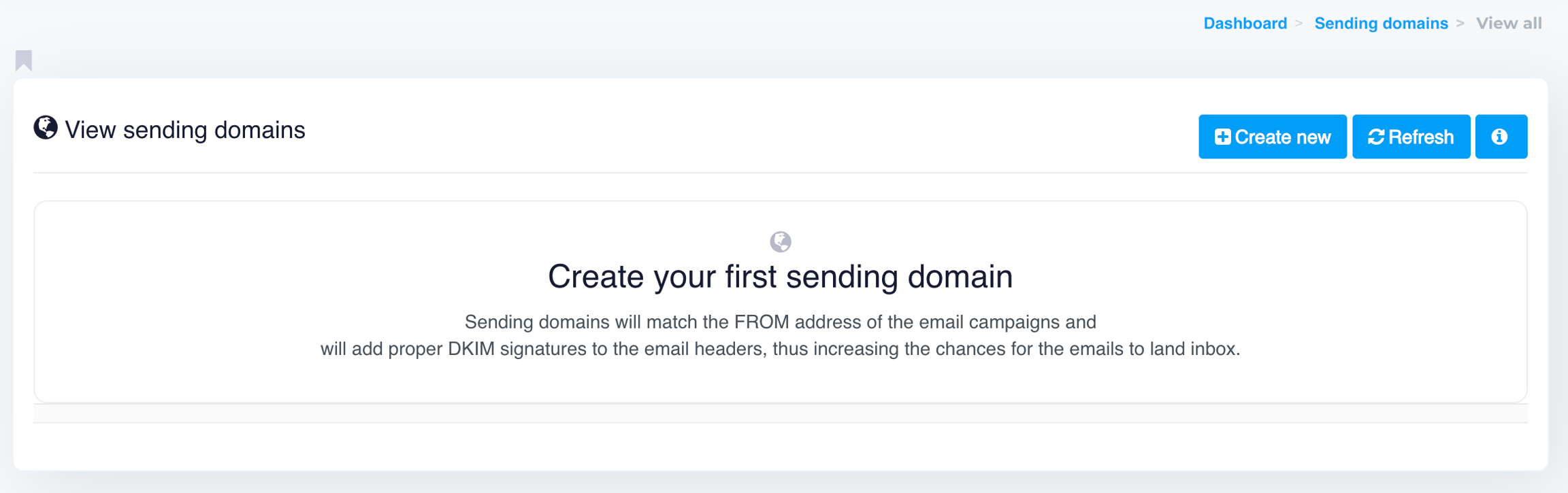The image size is (1568, 493).
Task: Click the globe icon beside the page title
Action: (46, 128)
